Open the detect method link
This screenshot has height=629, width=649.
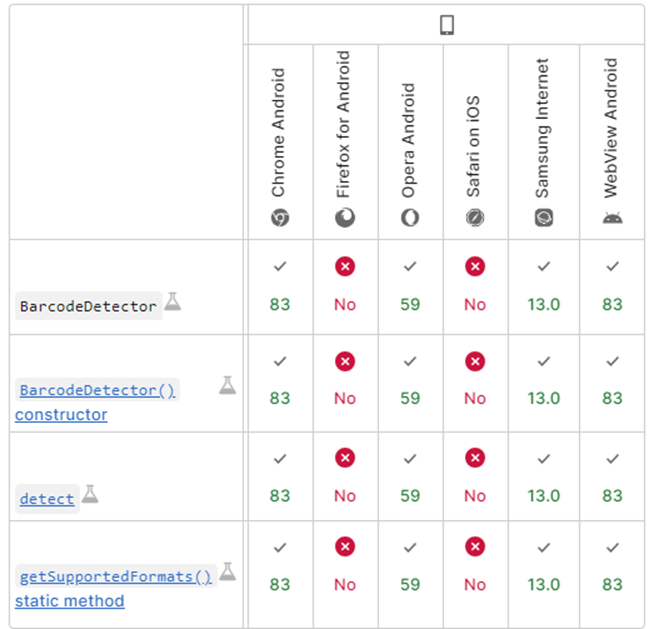point(47,498)
